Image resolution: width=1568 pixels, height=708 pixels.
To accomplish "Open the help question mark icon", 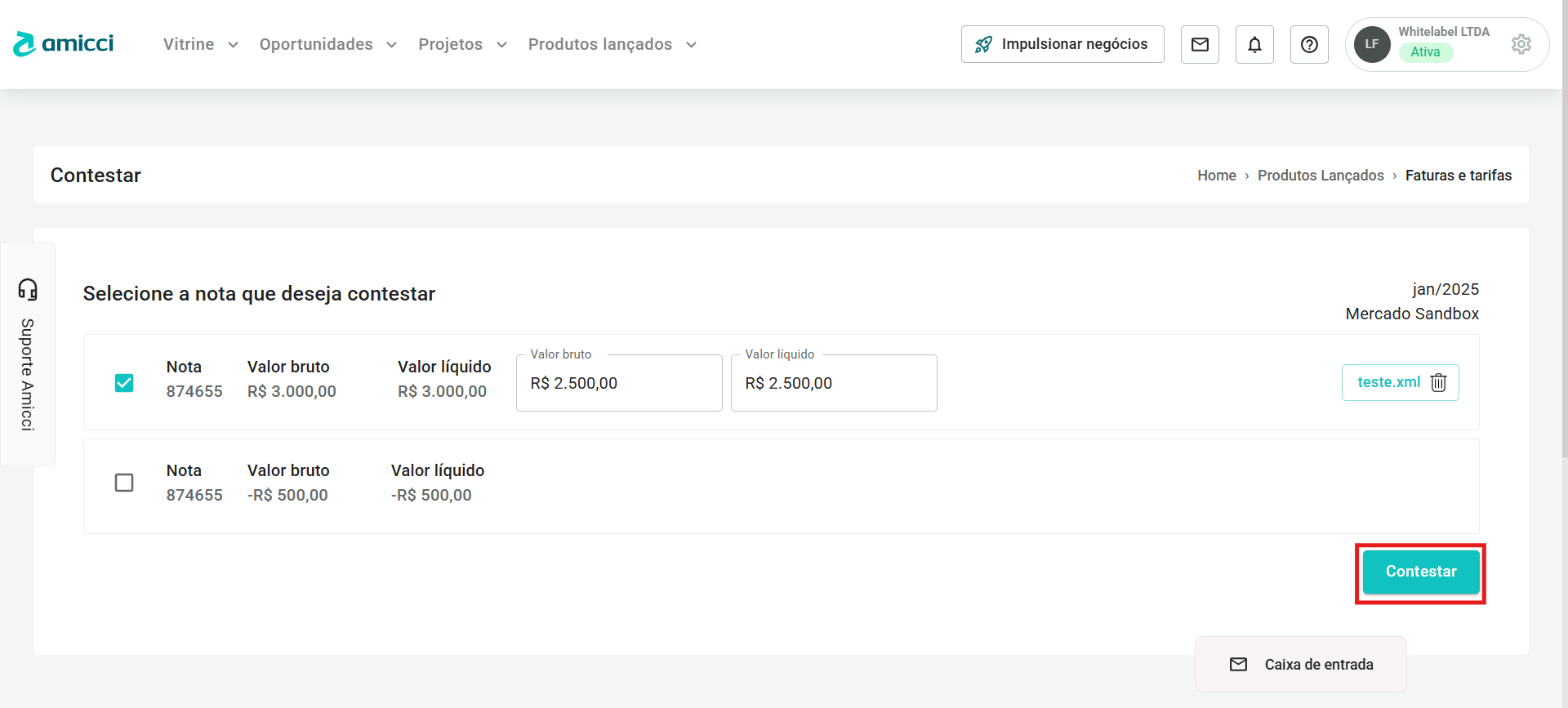I will (x=1309, y=44).
